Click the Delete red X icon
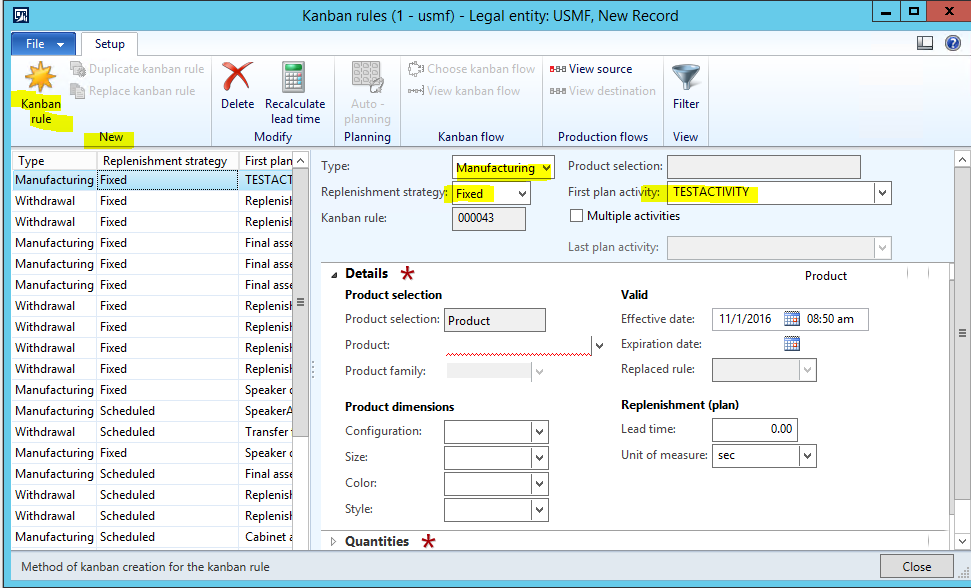 point(237,78)
